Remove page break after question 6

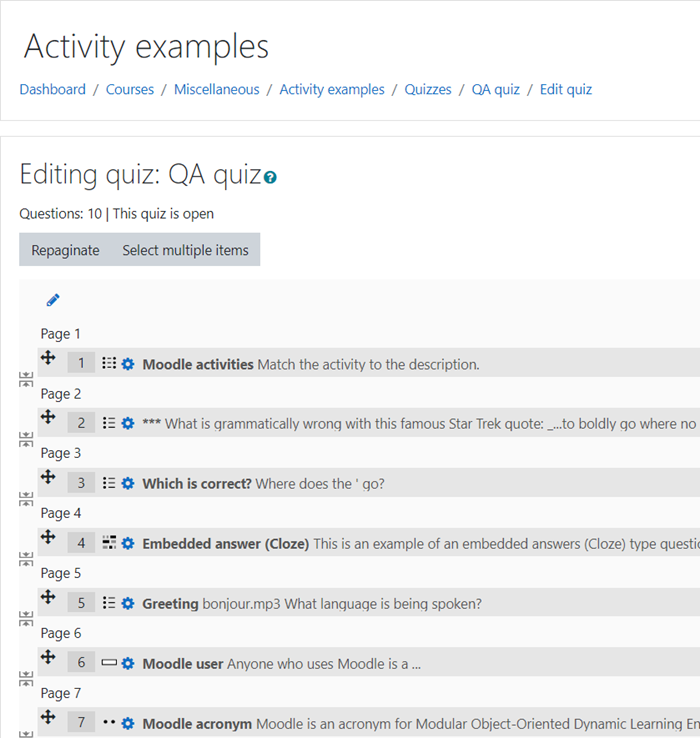click(26, 679)
